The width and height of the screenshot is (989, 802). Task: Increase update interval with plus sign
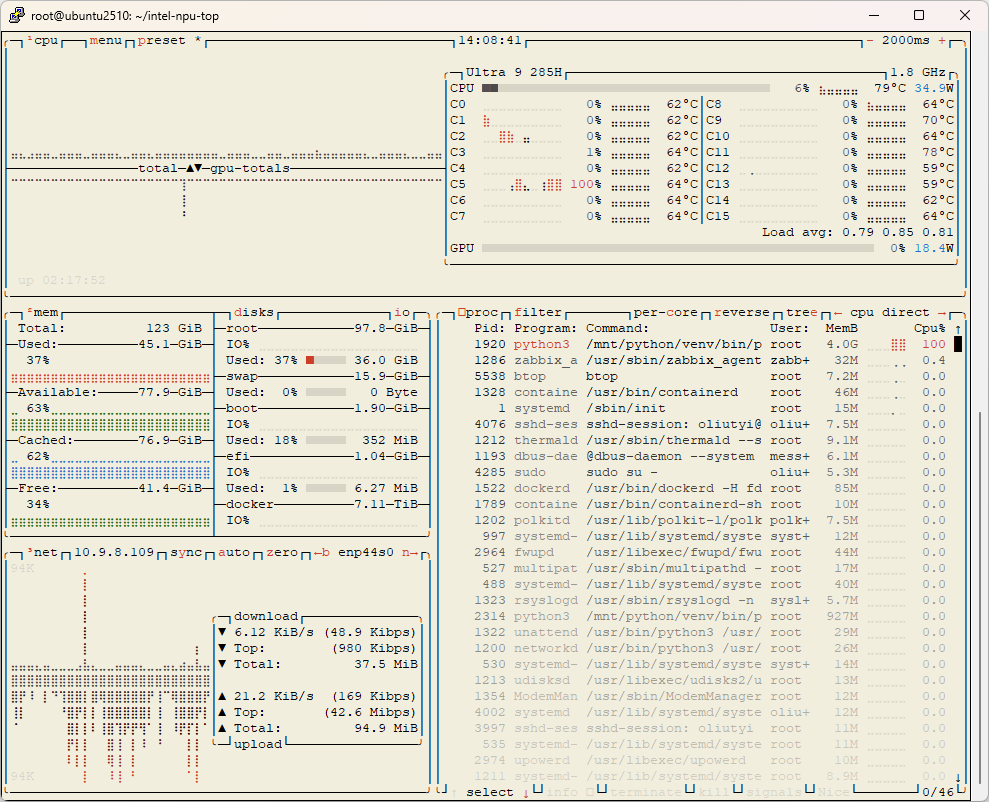[941, 41]
